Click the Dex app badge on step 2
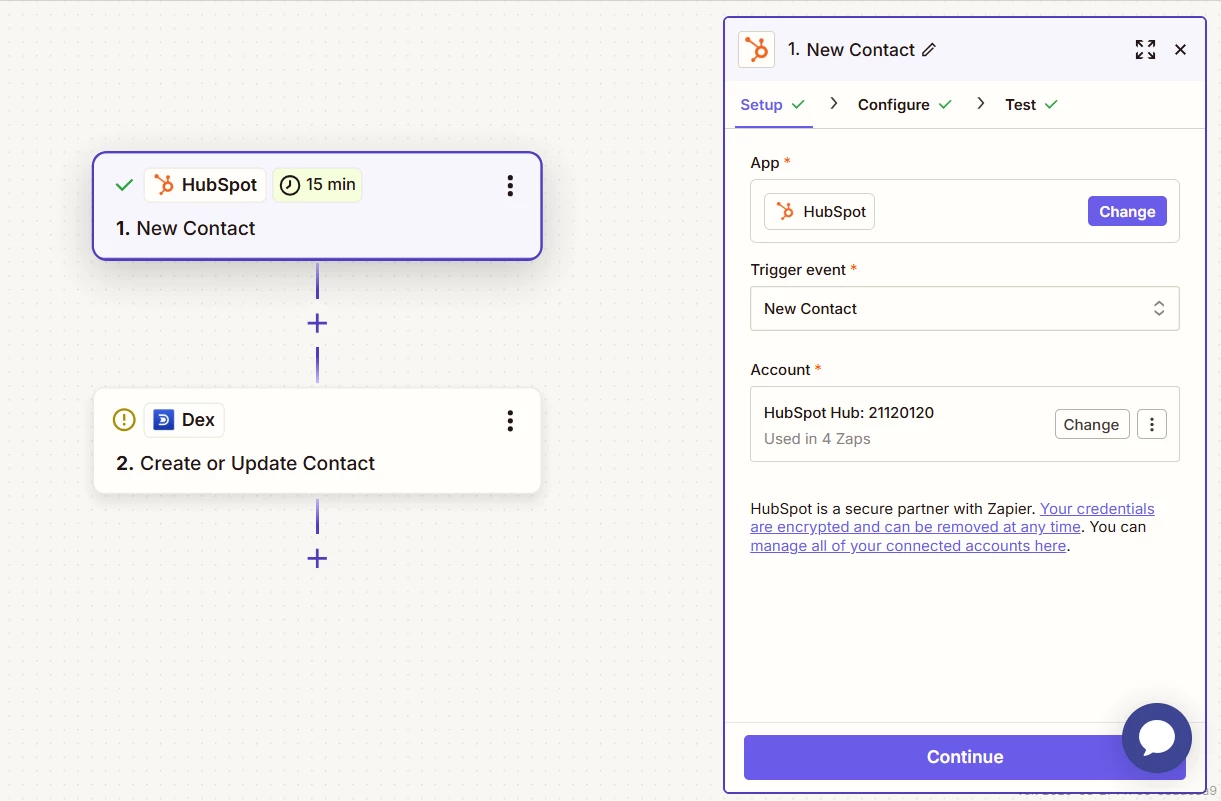The width and height of the screenshot is (1221, 801). [184, 420]
